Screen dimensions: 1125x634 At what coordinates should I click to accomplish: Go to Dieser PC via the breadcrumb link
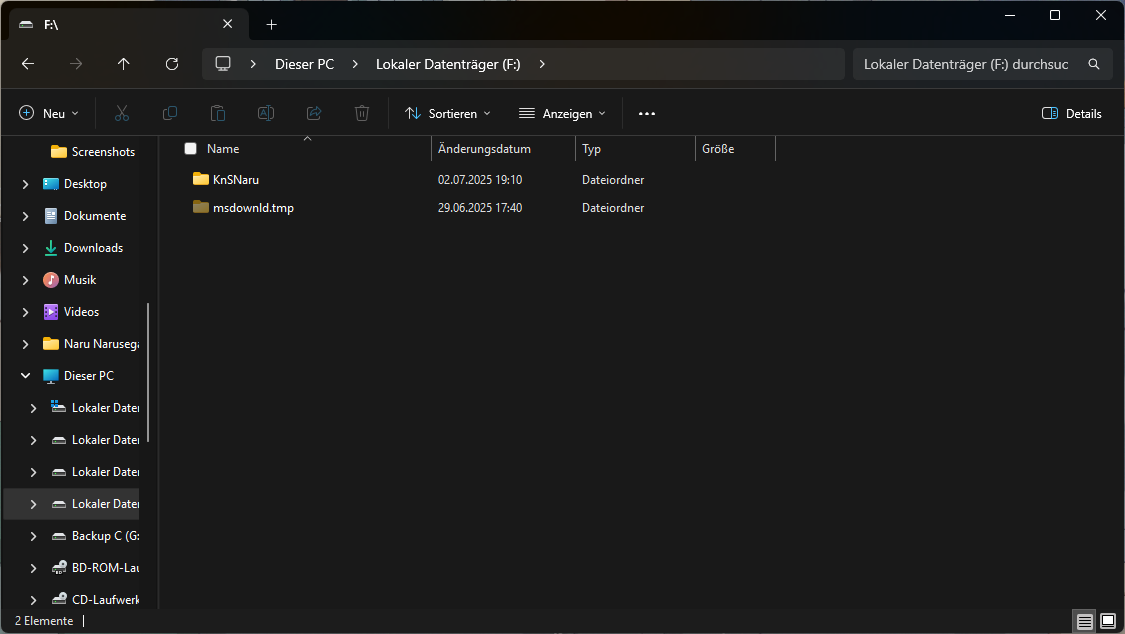pos(304,64)
